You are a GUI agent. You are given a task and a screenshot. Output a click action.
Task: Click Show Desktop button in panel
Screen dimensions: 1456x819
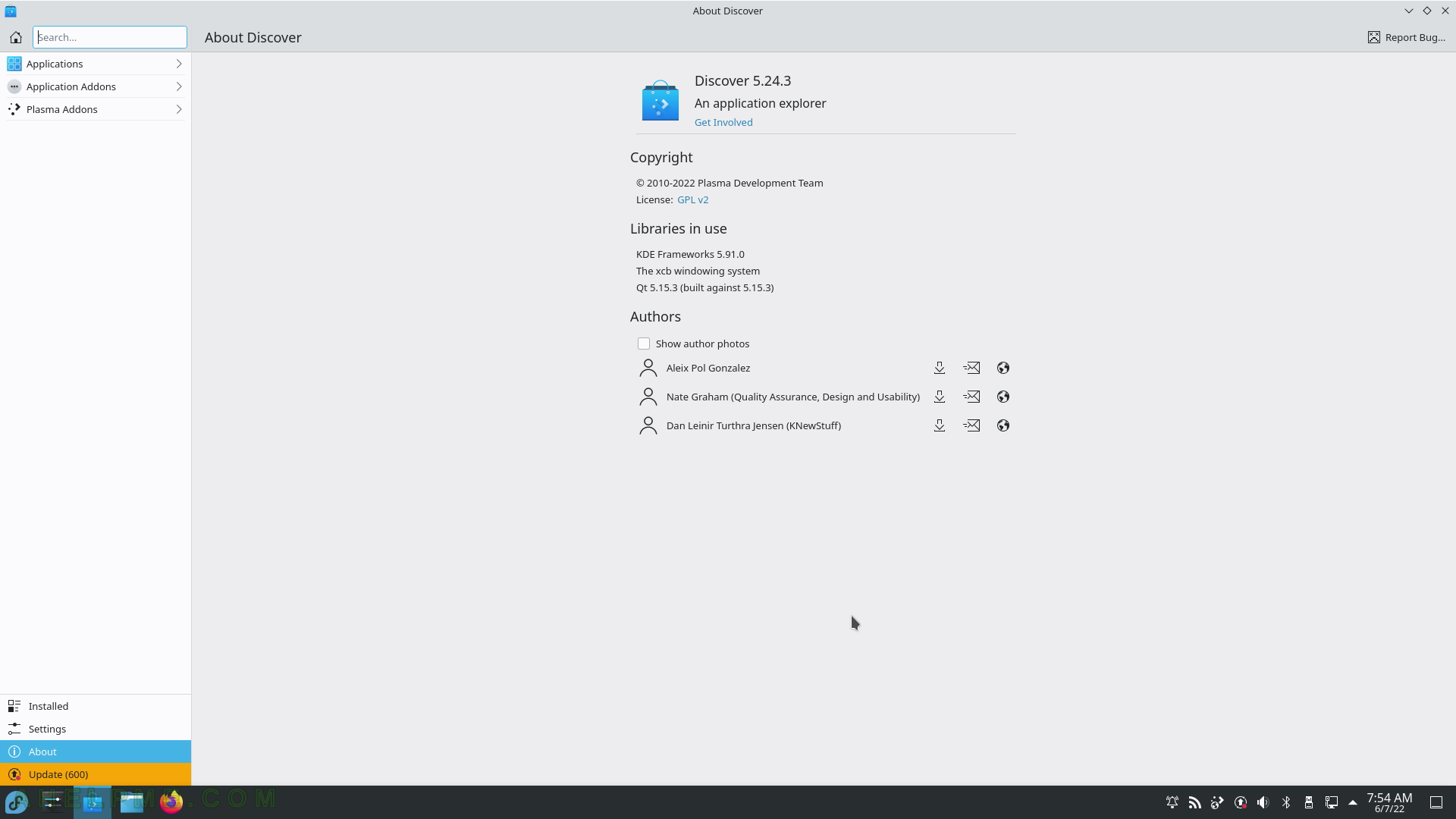1436,802
